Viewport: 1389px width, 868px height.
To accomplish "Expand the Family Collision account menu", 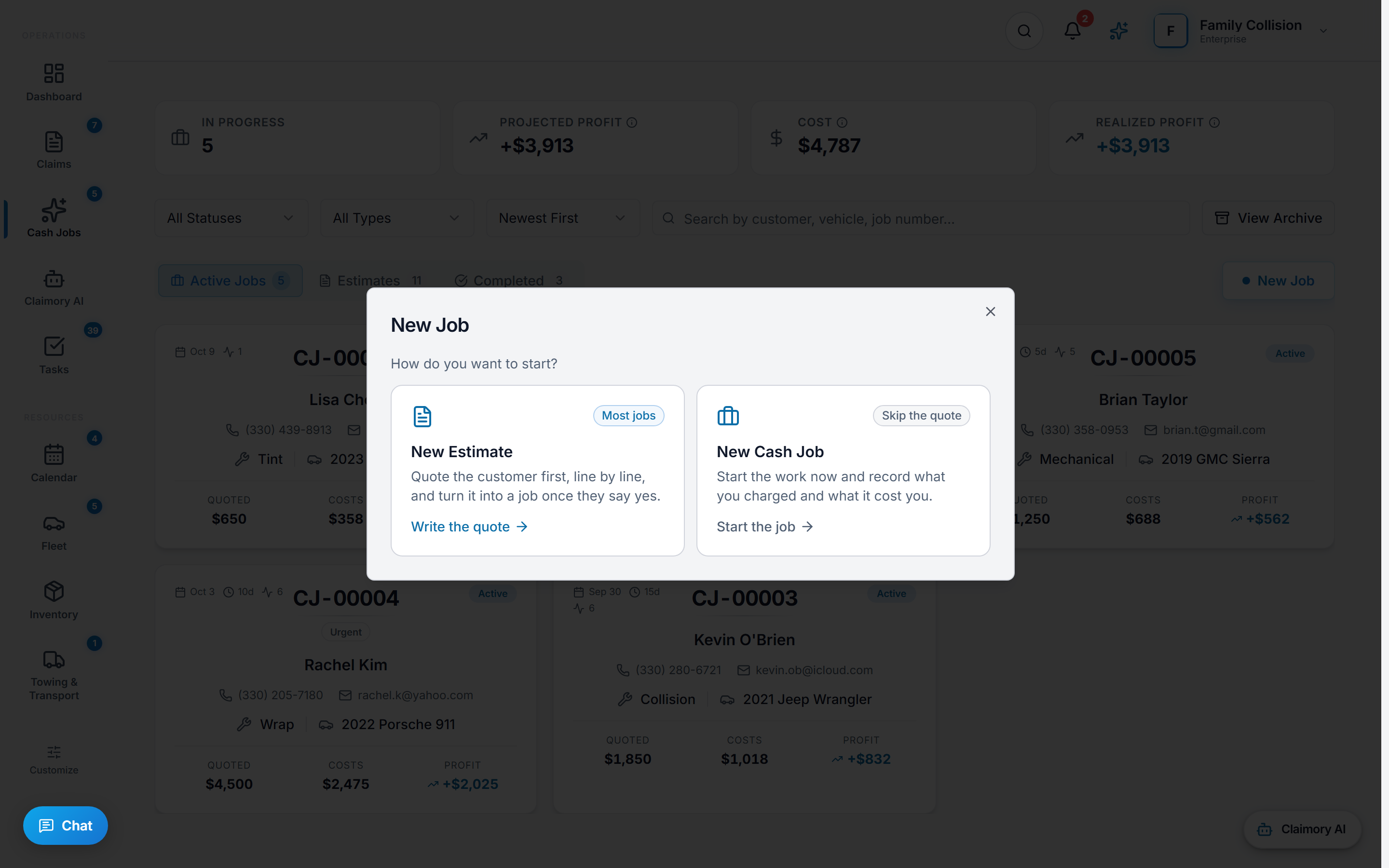I will 1243,31.
